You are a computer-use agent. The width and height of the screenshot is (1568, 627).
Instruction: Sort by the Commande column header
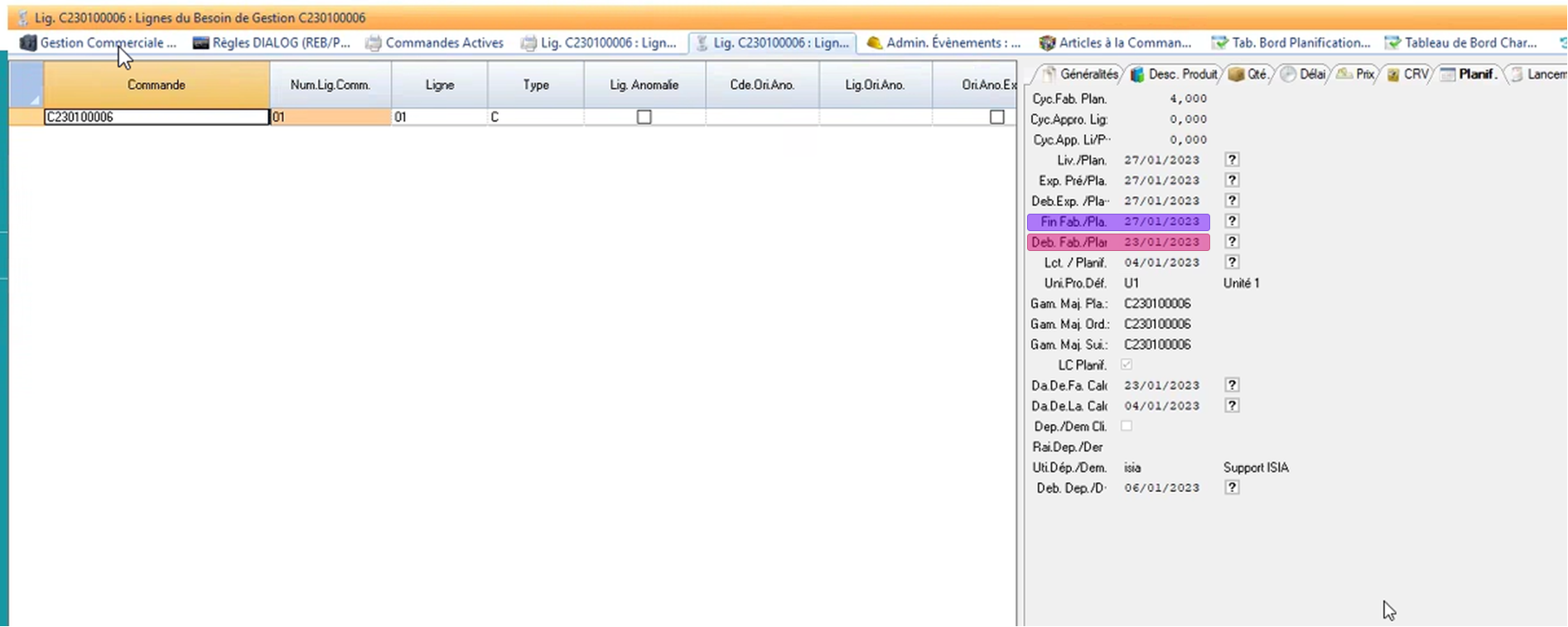[157, 85]
